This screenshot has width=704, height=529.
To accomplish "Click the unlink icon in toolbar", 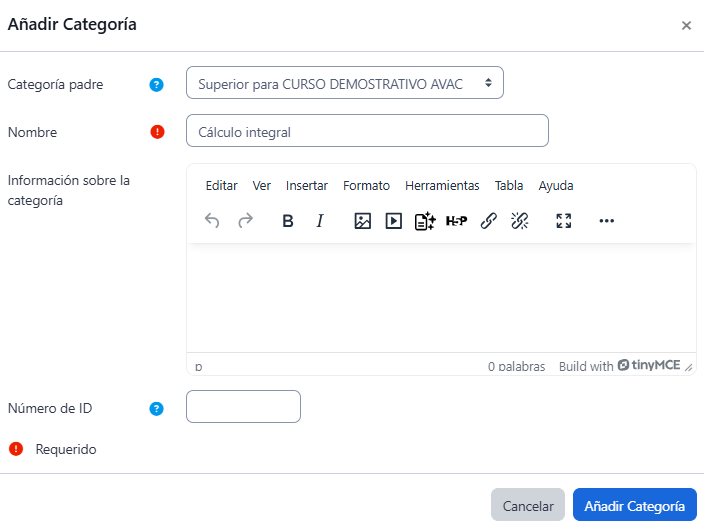I will coord(519,221).
